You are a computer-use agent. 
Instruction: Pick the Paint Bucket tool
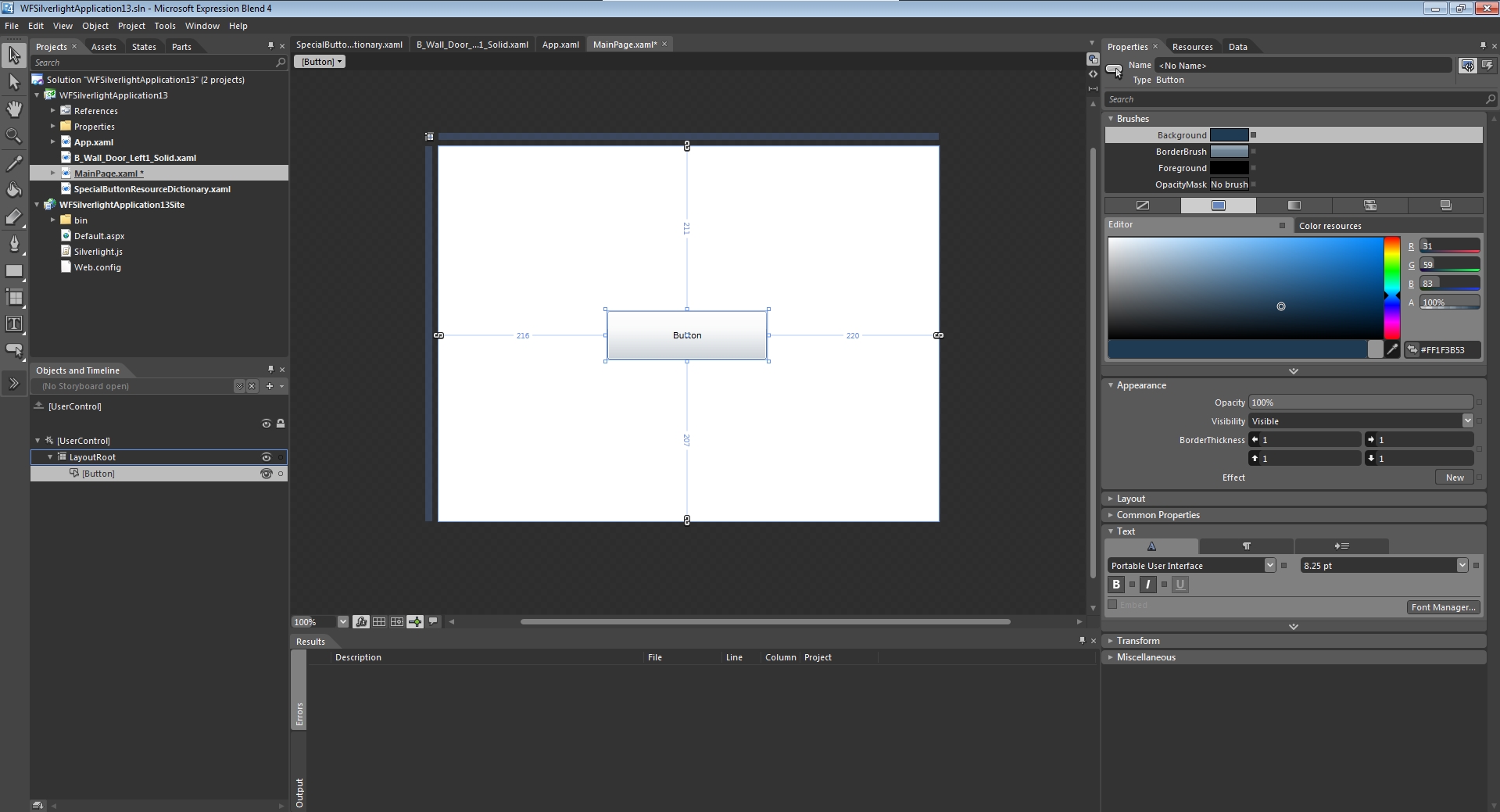tap(14, 190)
